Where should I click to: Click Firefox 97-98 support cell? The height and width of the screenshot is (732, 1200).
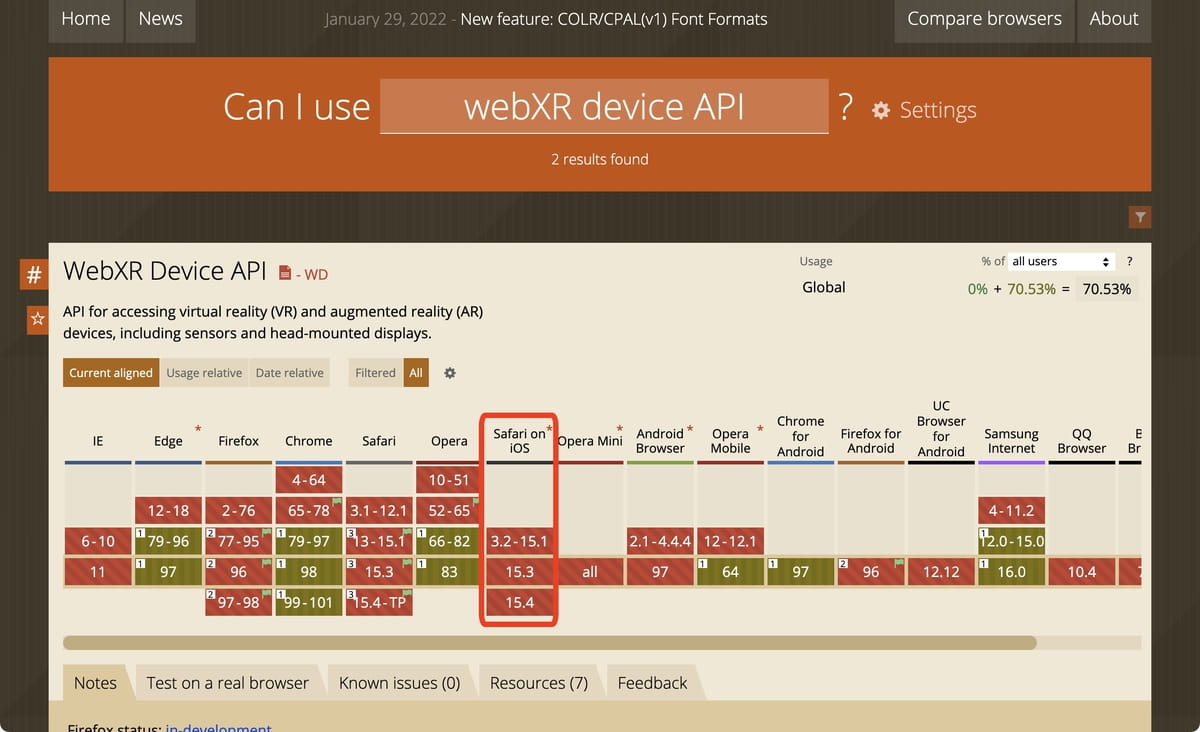point(238,602)
